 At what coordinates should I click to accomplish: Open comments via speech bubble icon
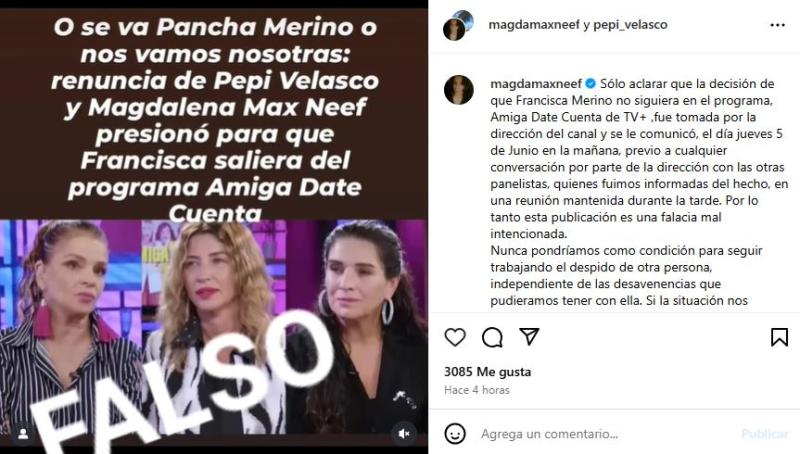click(492, 337)
